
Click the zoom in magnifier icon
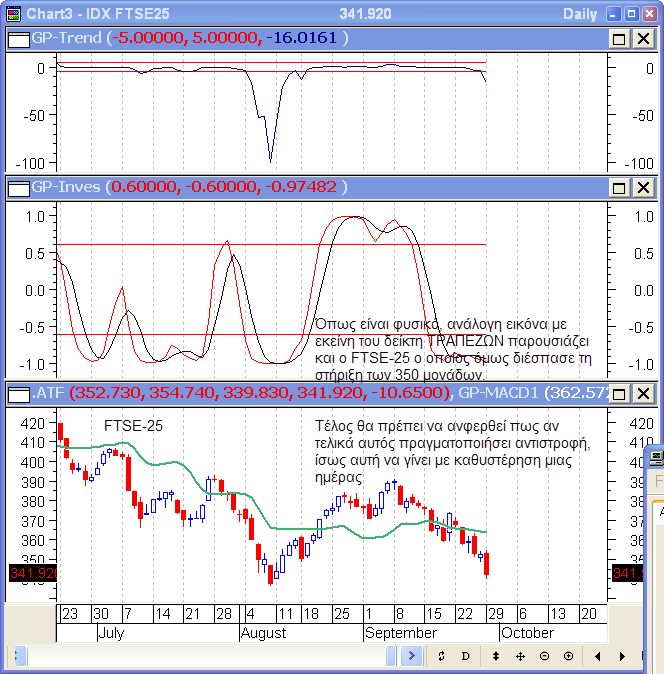pyautogui.click(x=568, y=657)
